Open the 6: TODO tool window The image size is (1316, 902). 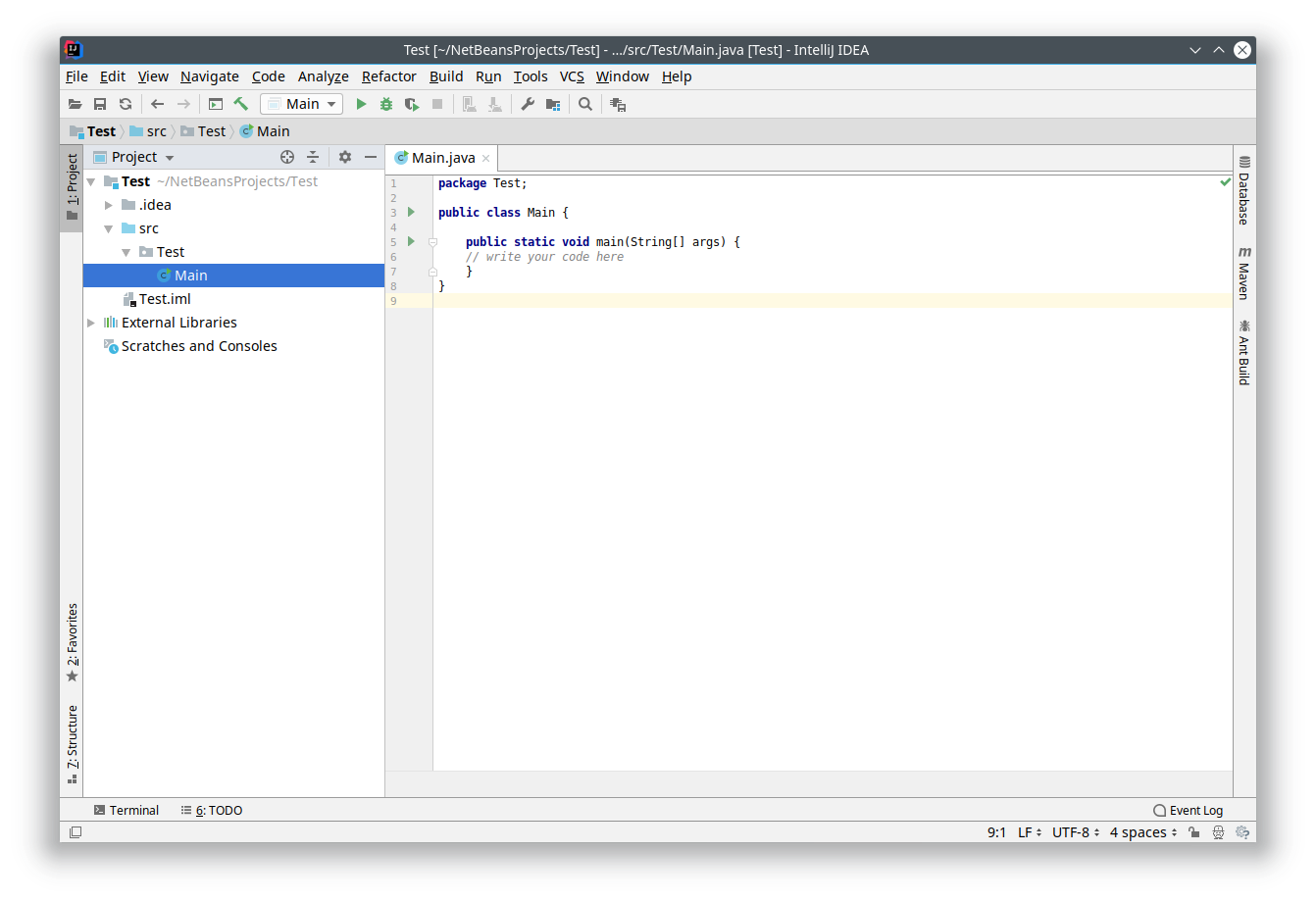click(x=212, y=811)
